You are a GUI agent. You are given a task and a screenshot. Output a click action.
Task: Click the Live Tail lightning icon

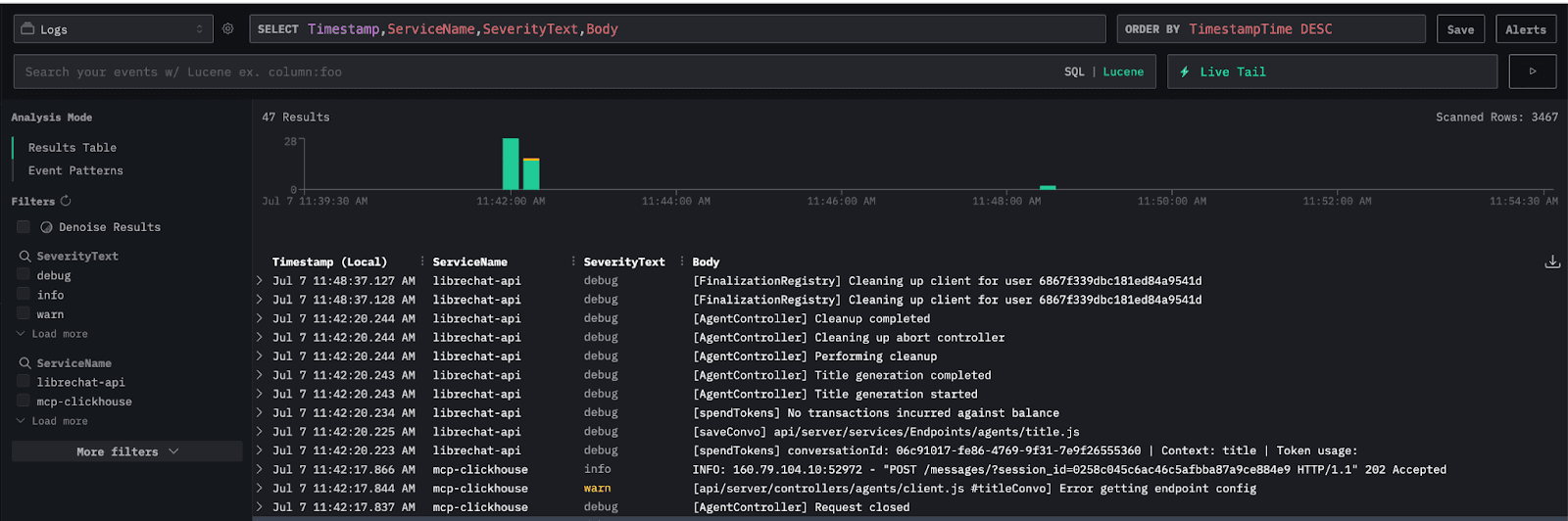pos(1185,71)
